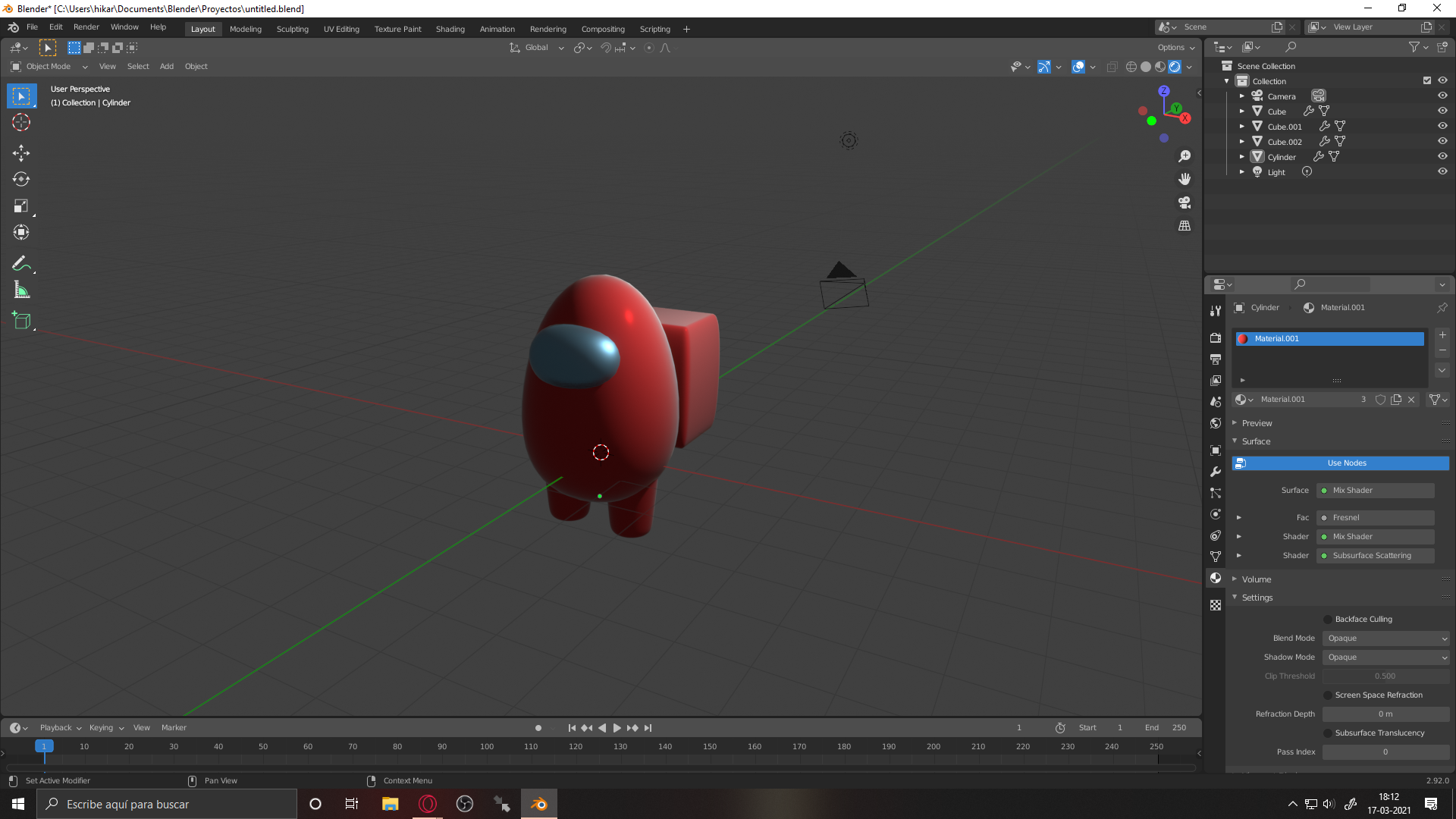Select the Move tool in toolbar

[x=20, y=153]
